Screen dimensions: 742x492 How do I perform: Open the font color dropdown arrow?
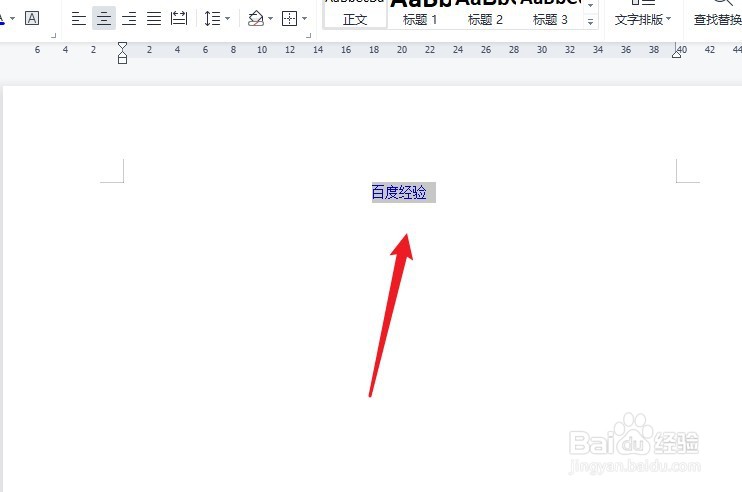point(13,19)
